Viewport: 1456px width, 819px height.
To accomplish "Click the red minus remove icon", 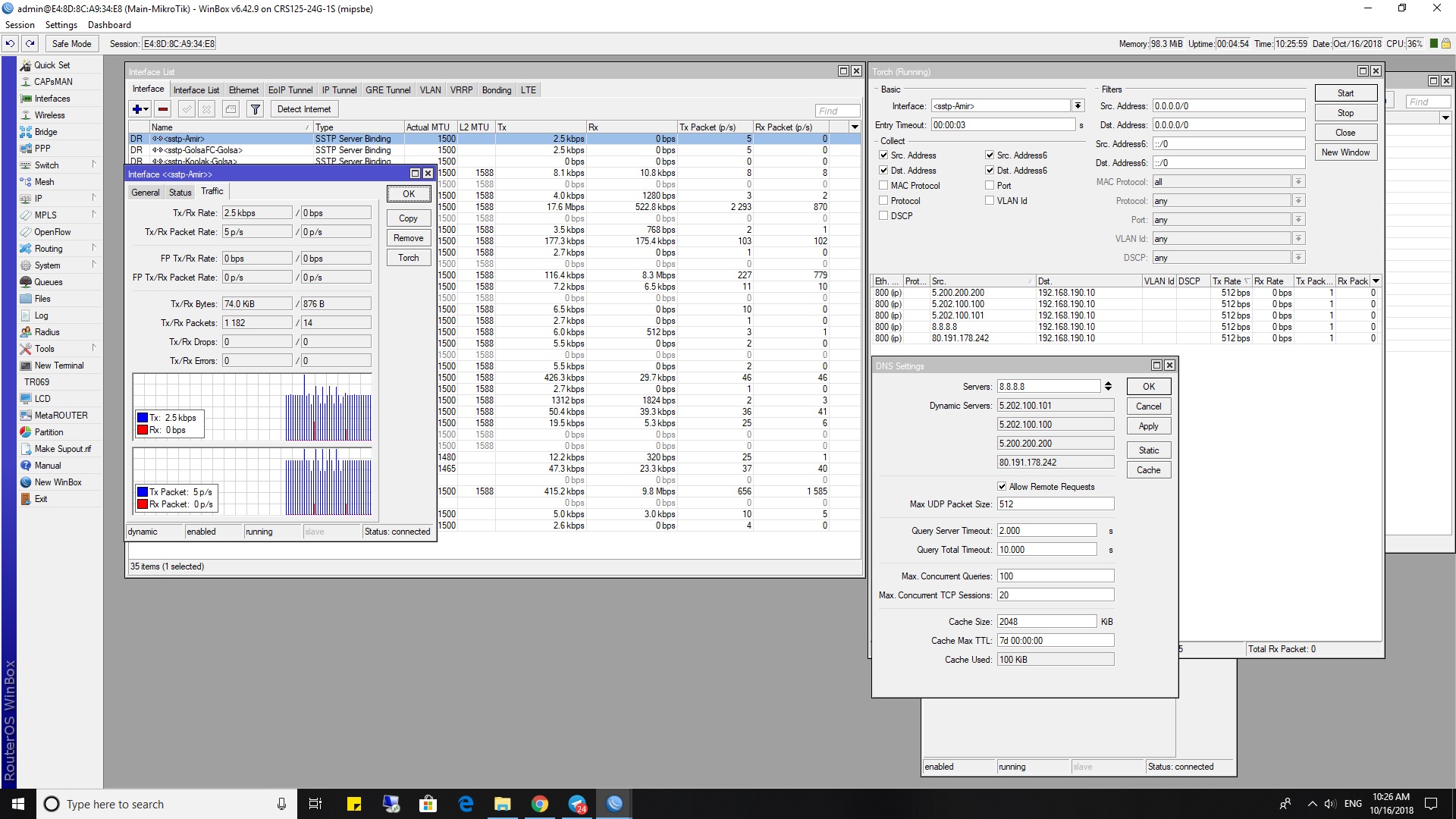I will pyautogui.click(x=163, y=109).
